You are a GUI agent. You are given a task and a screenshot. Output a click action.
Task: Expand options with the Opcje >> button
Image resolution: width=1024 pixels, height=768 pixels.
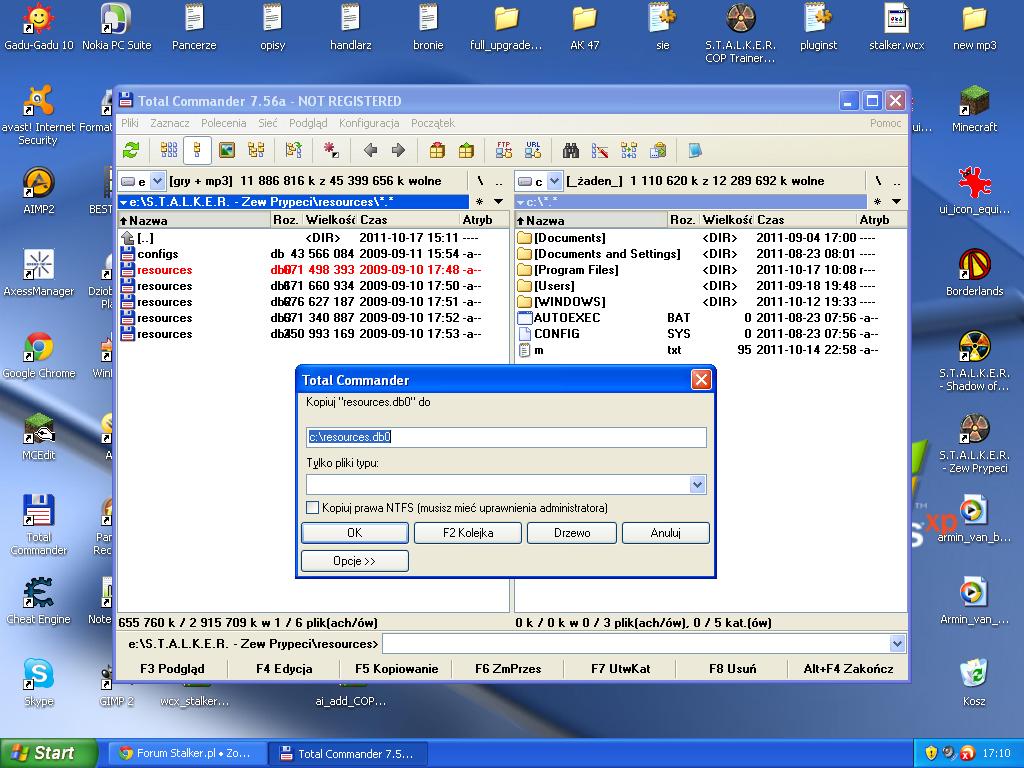[354, 561]
